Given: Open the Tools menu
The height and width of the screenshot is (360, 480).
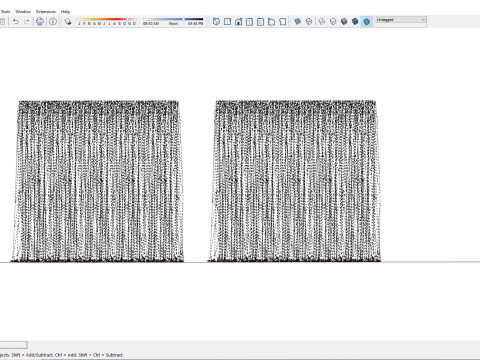Looking at the screenshot, I should pyautogui.click(x=5, y=12).
